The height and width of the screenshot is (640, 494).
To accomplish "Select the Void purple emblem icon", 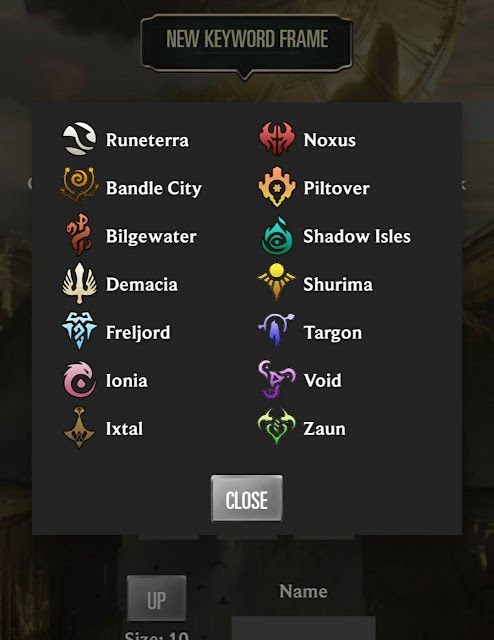I will [276, 379].
